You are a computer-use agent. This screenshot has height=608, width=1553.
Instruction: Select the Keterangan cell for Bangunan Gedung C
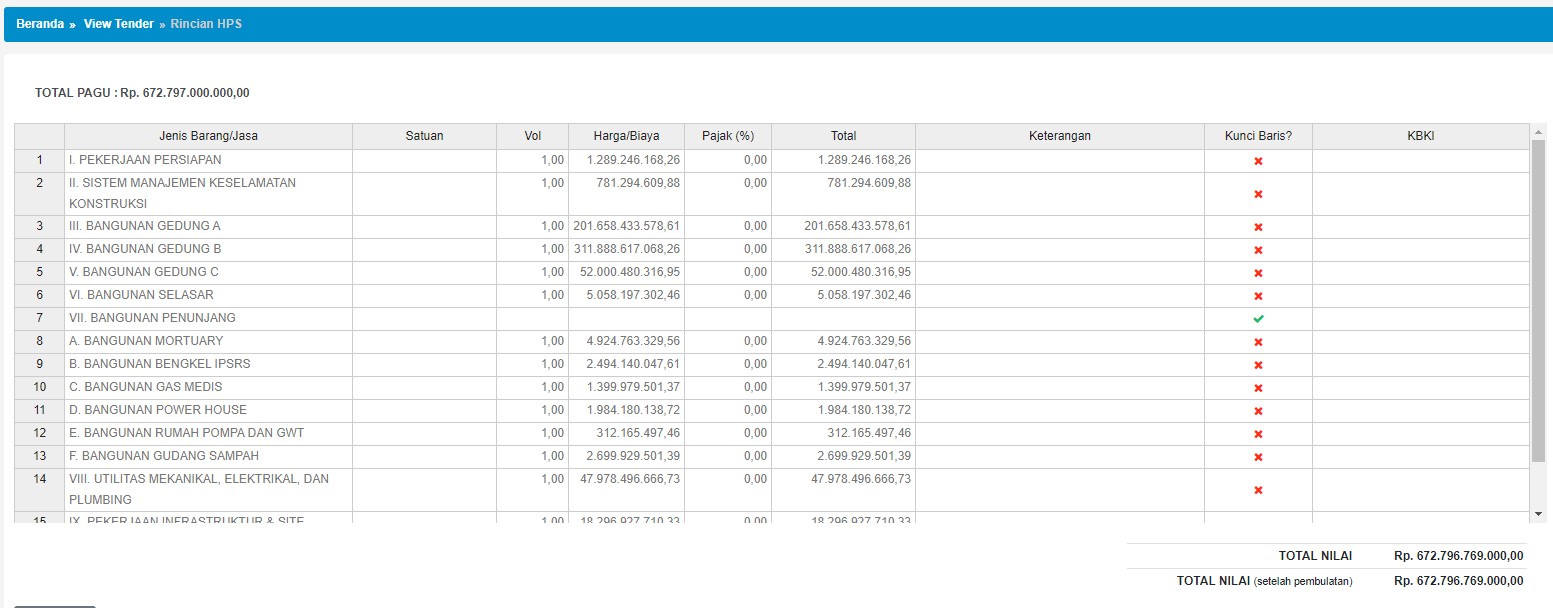pos(1059,273)
